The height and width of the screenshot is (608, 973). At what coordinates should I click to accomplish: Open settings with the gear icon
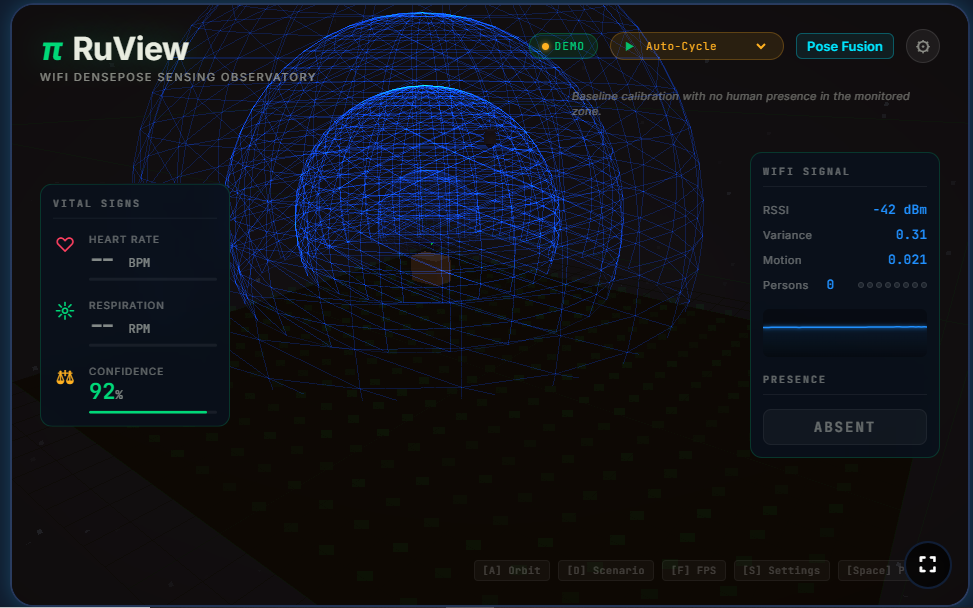tap(922, 47)
